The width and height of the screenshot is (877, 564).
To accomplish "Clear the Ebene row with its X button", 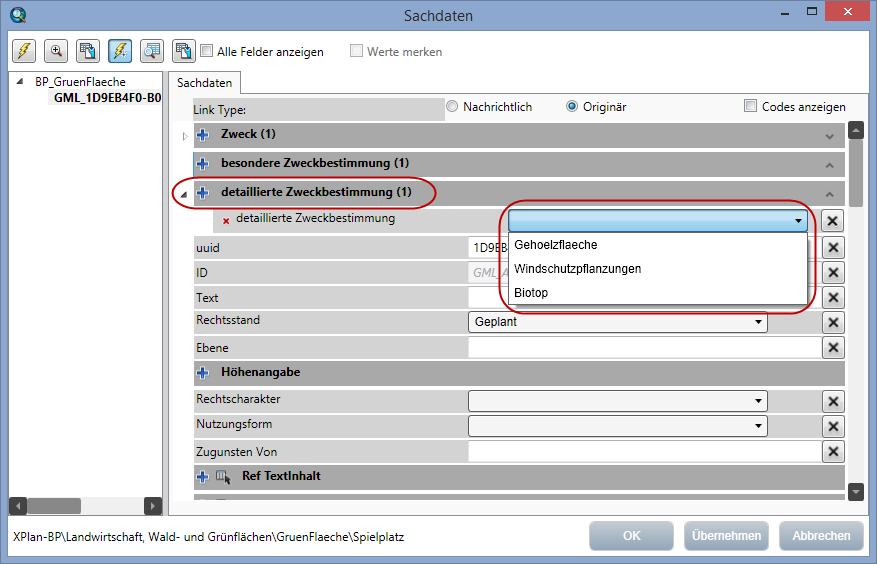I will pyautogui.click(x=833, y=347).
